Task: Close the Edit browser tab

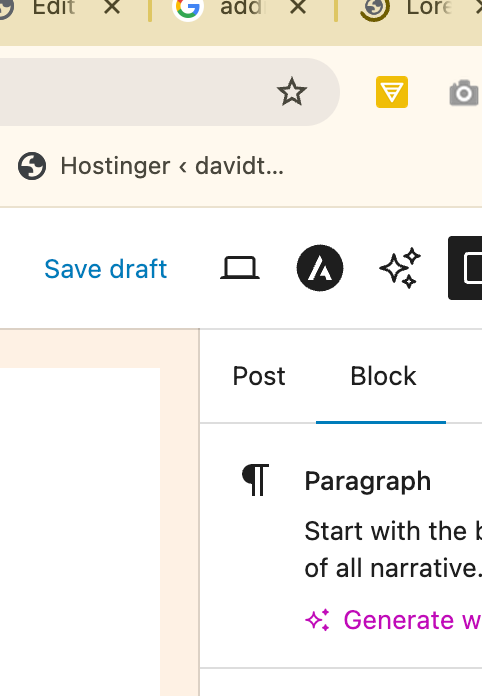Action: [x=112, y=7]
